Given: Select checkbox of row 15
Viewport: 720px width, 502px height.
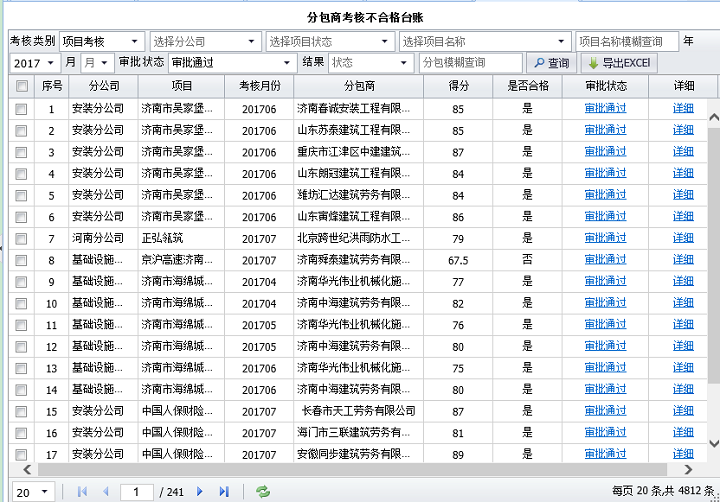Looking at the screenshot, I should click(x=21, y=412).
